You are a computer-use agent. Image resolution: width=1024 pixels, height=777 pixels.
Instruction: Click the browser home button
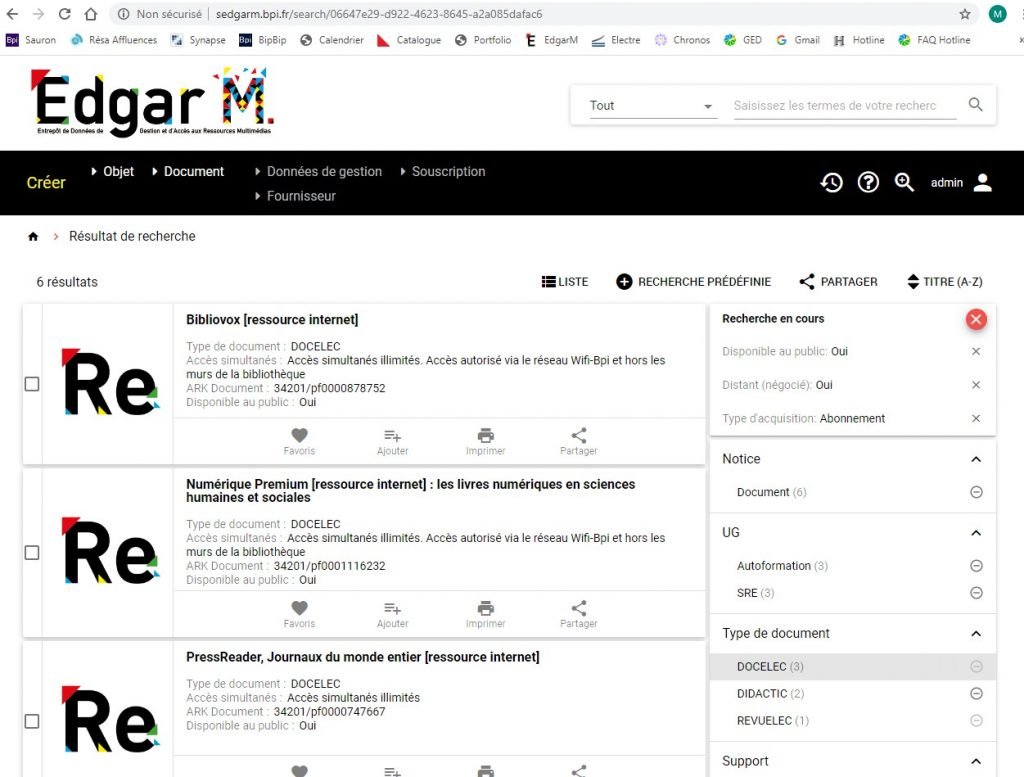click(x=91, y=14)
